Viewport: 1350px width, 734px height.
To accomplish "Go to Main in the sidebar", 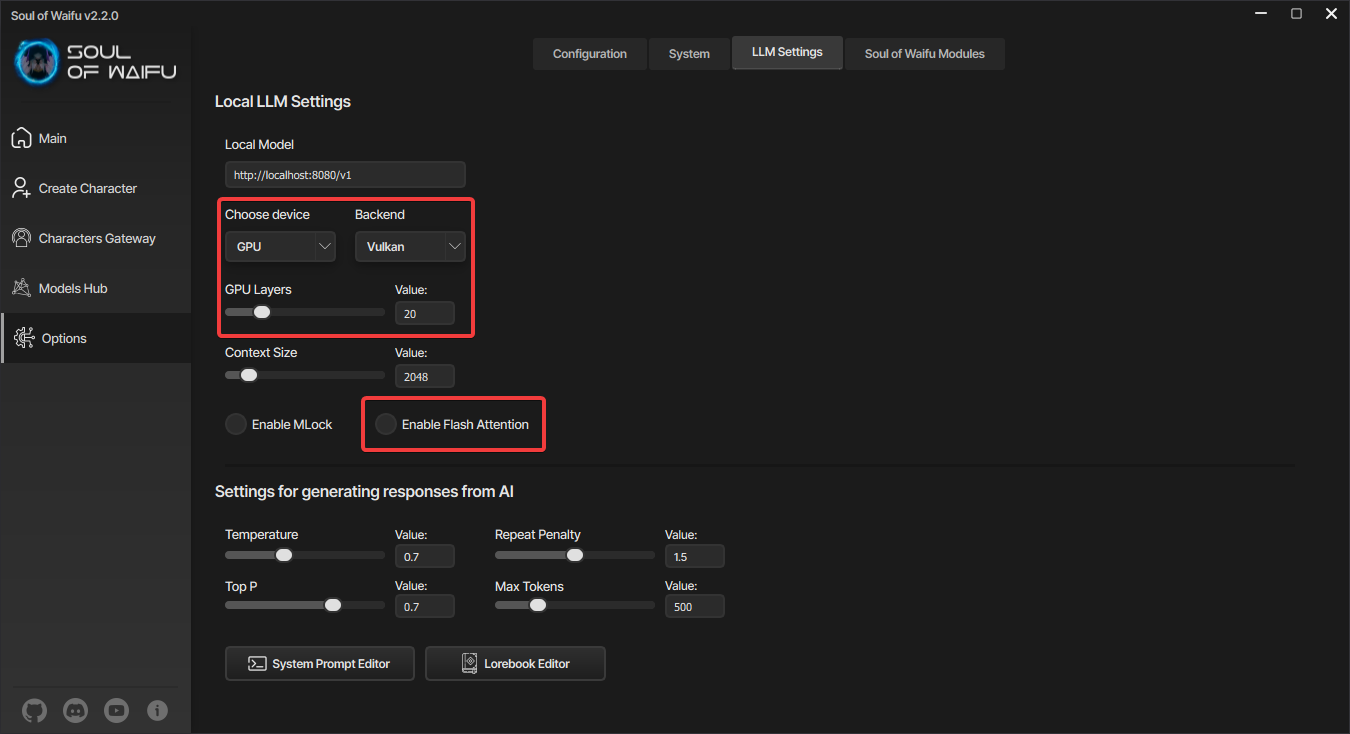I will coord(96,138).
